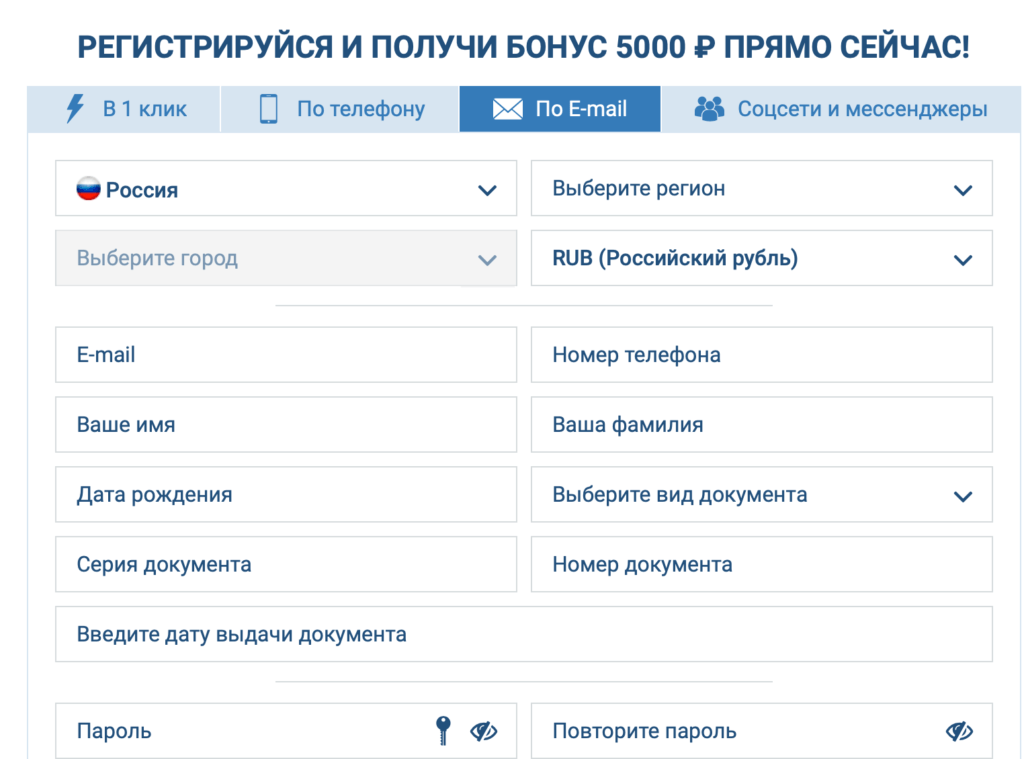Toggle password visibility in the Пароль field
This screenshot has width=1024, height=759.
484,731
